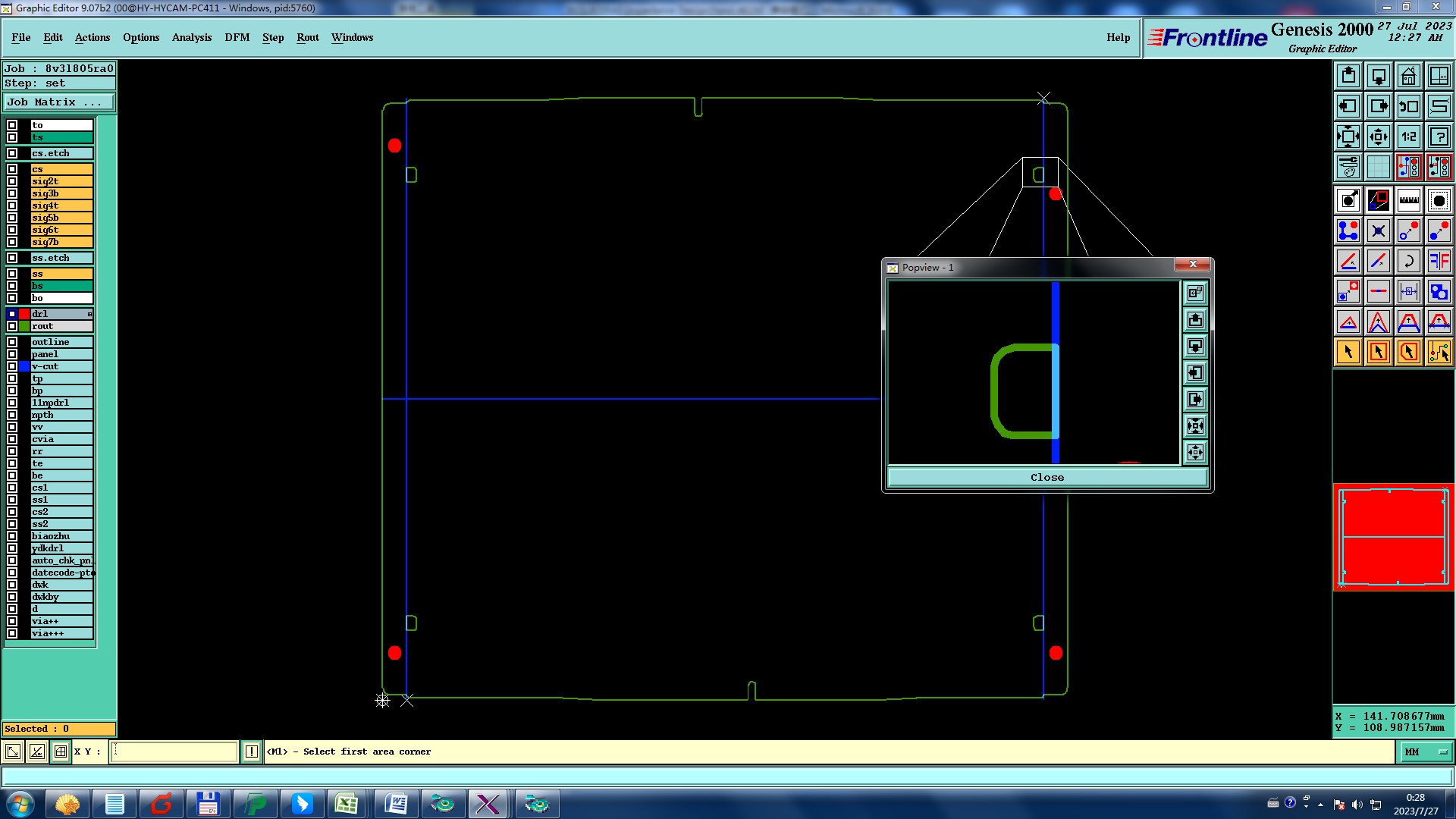
Task: Select the arrow pointer selection tool
Action: coord(1348,352)
